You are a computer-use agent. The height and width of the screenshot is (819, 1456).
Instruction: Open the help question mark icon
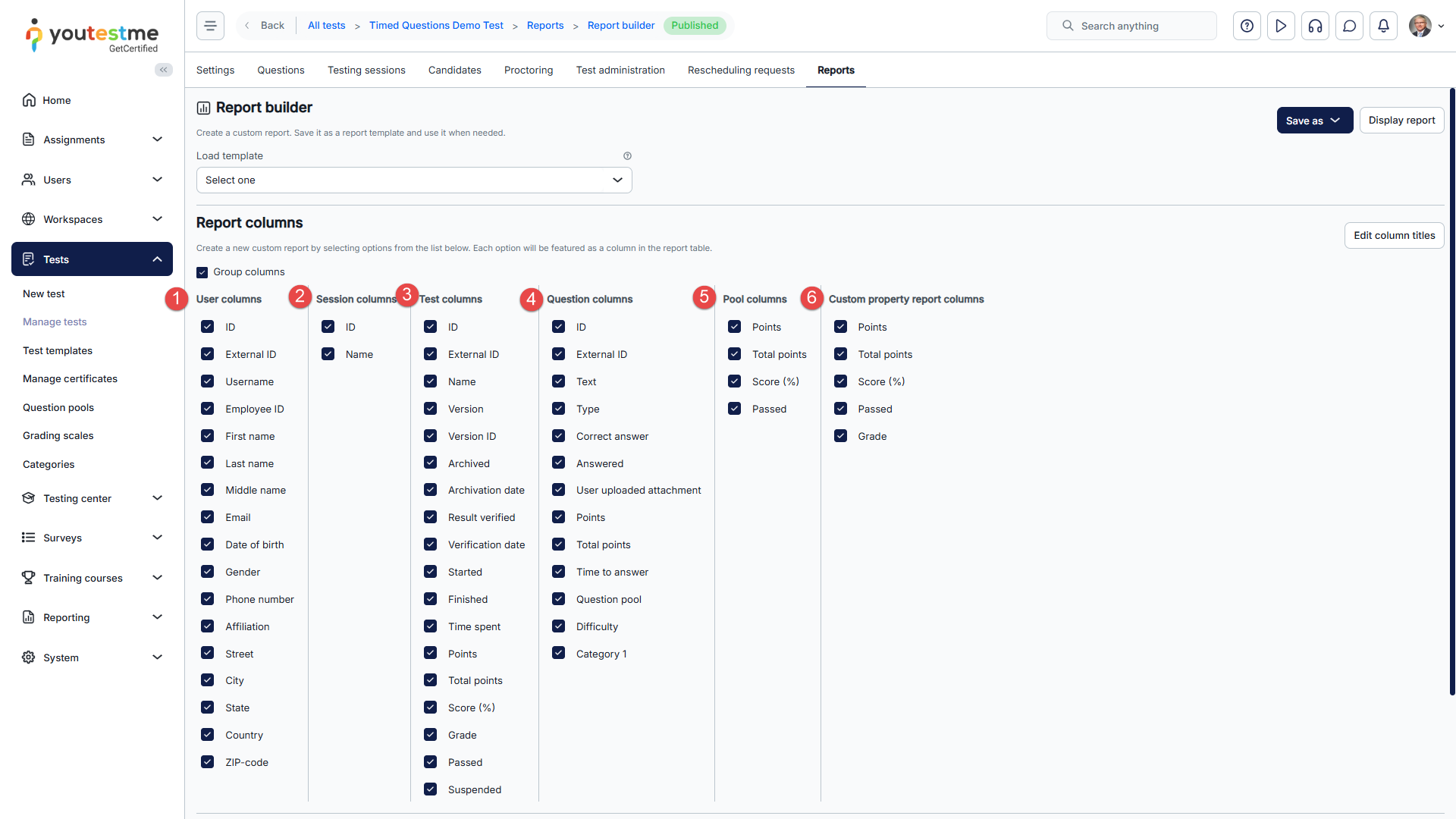pos(1247,26)
